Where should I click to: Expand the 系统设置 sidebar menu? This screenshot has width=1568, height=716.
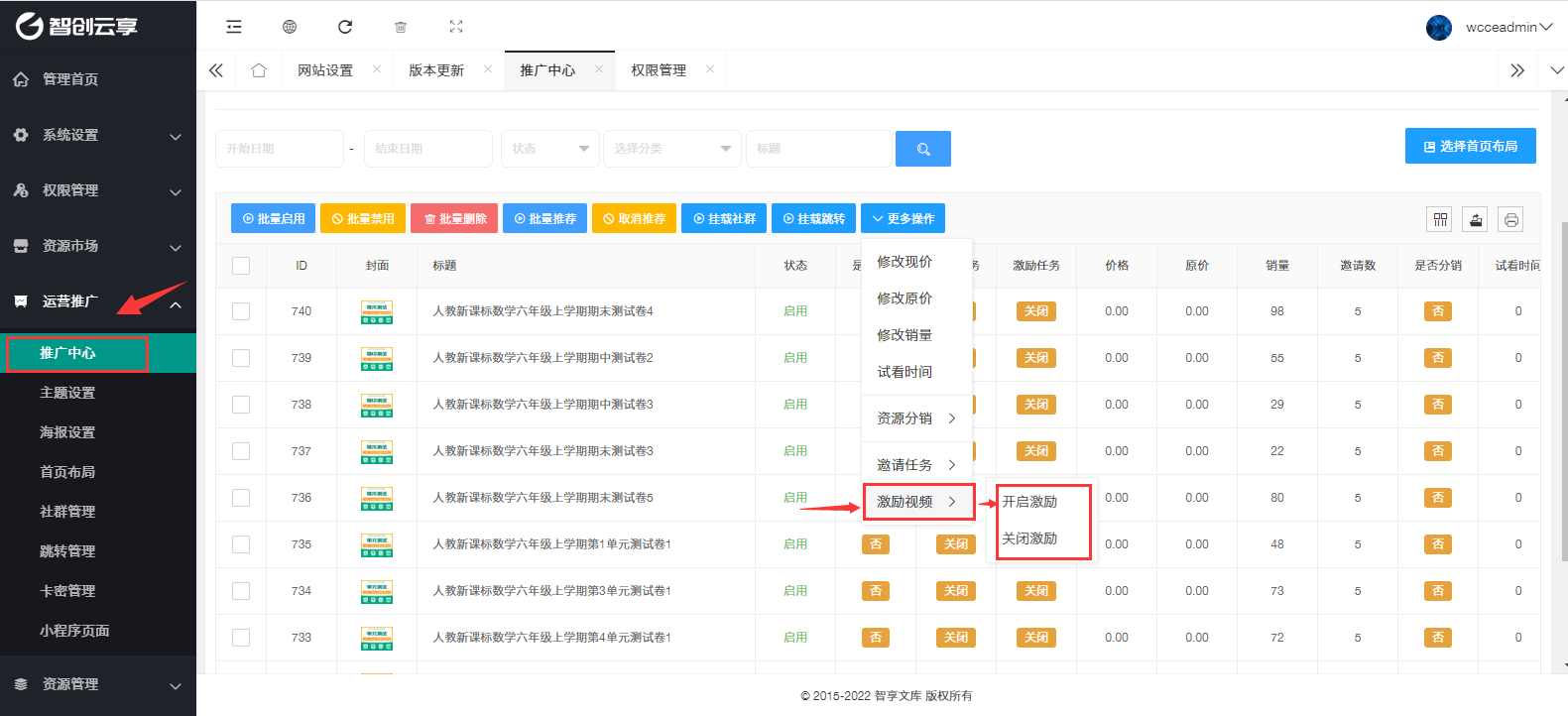[x=97, y=135]
